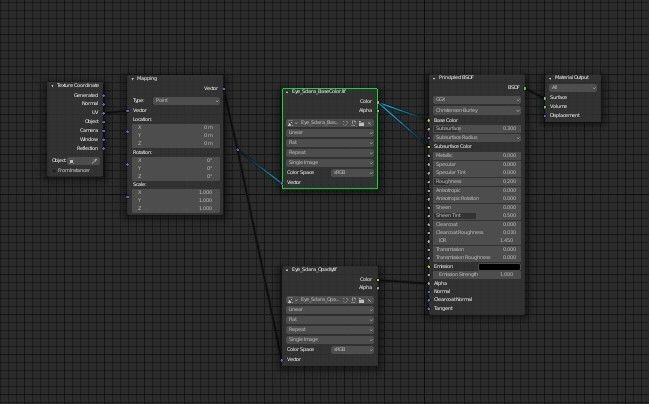Image resolution: width=649 pixels, height=404 pixels.
Task: Open sRGB Color Space dropdown in Opacity node
Action: [x=353, y=350]
